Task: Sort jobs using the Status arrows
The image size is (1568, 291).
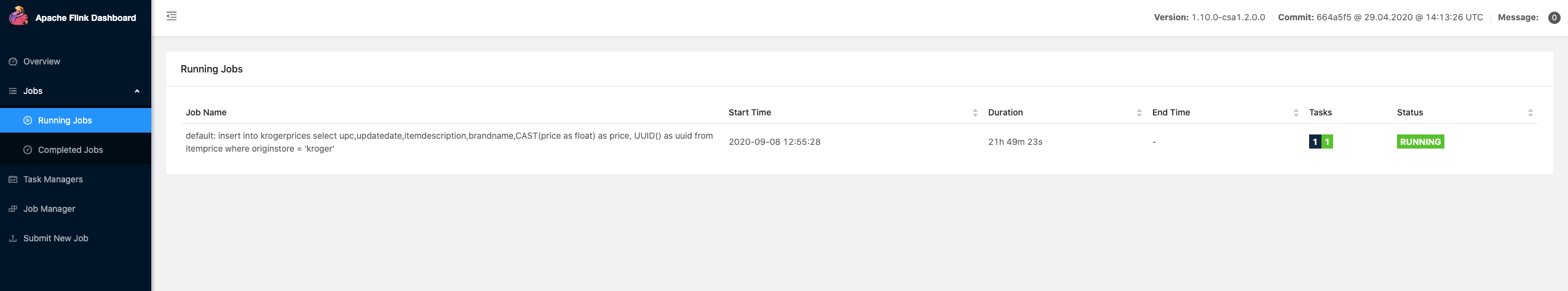Action: (1530, 112)
